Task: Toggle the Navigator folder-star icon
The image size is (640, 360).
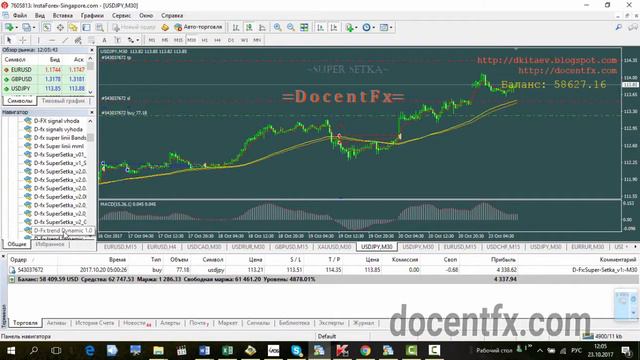Action: tap(73, 27)
